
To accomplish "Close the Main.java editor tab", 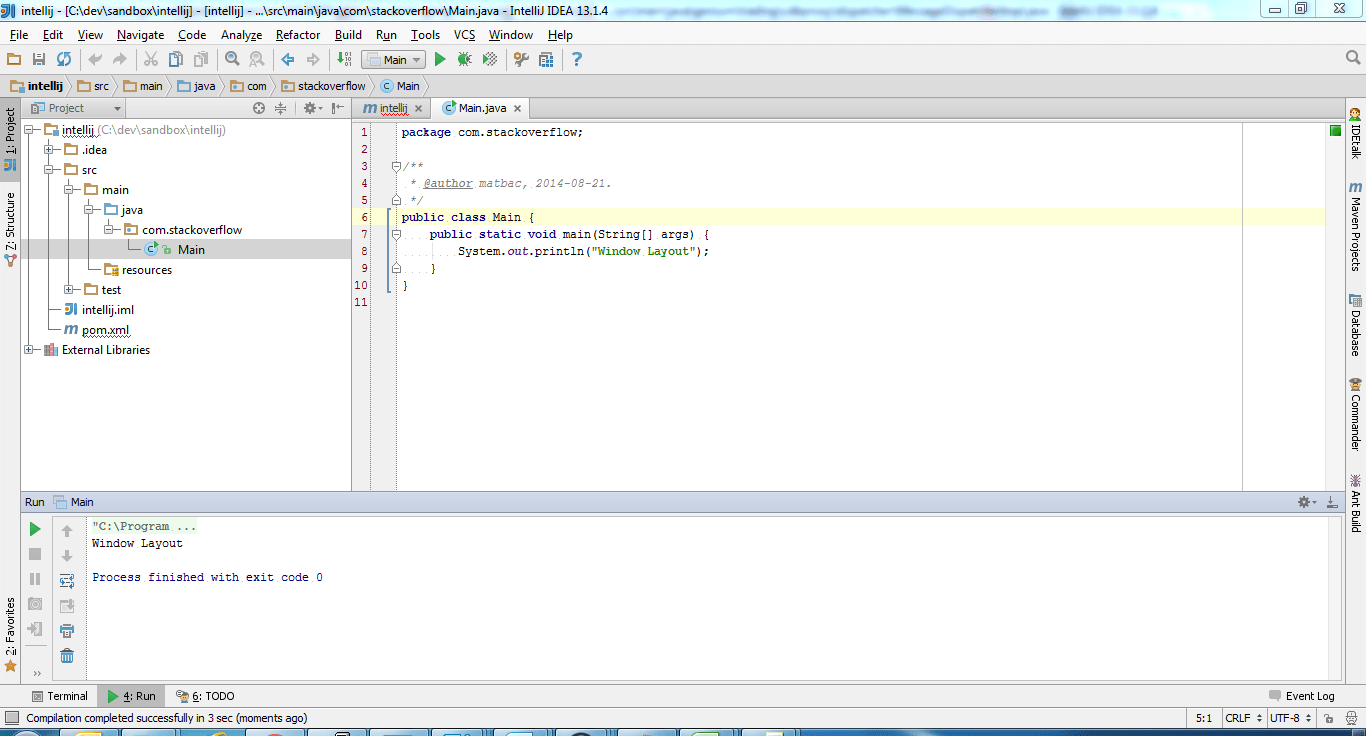I will coord(517,108).
